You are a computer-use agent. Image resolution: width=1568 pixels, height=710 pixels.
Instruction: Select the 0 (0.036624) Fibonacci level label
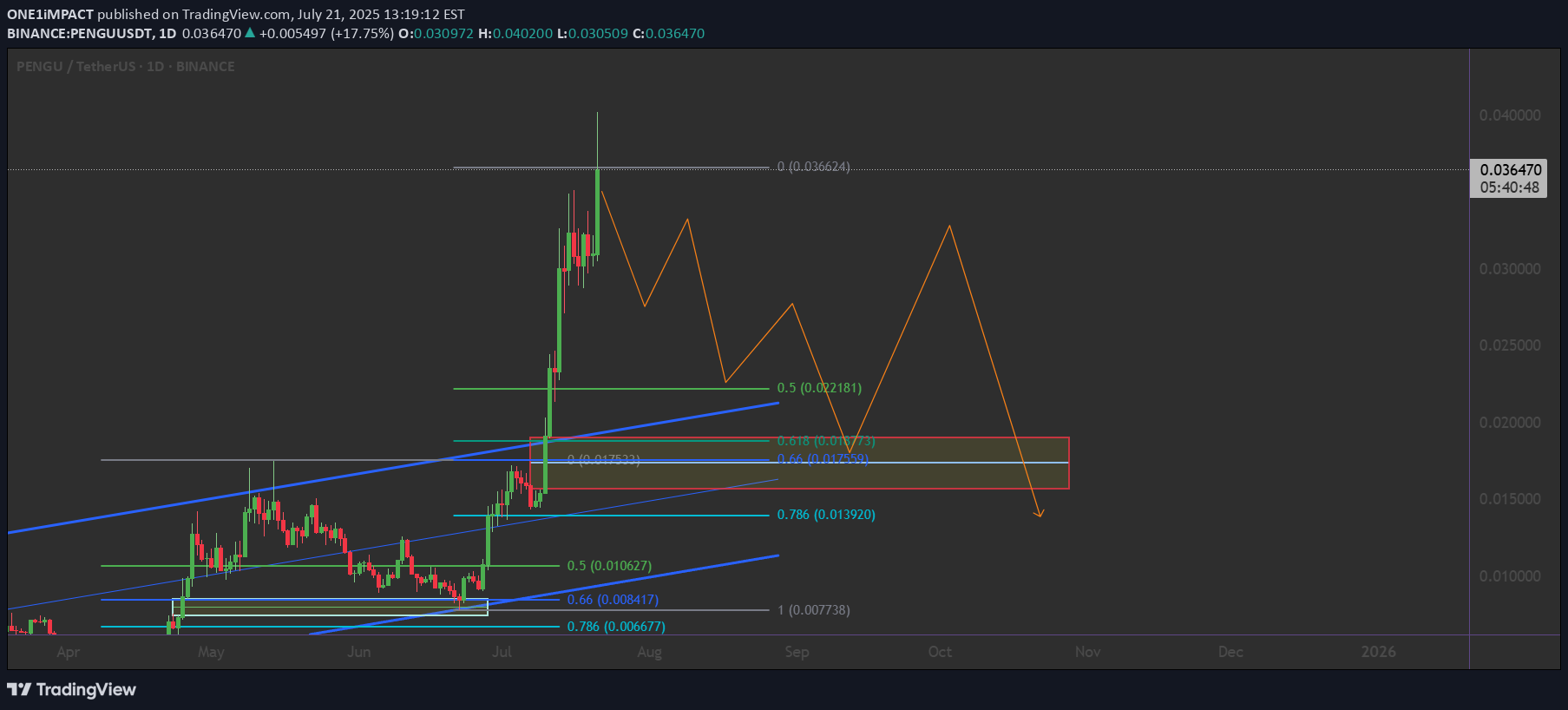click(x=813, y=167)
